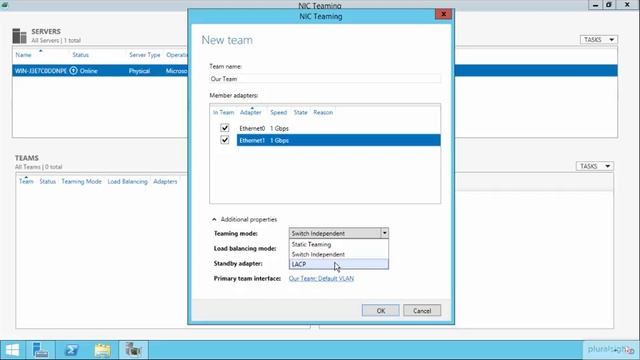The image size is (640, 360).
Task: Open the Teaming mode dropdown arrow
Action: tap(384, 233)
